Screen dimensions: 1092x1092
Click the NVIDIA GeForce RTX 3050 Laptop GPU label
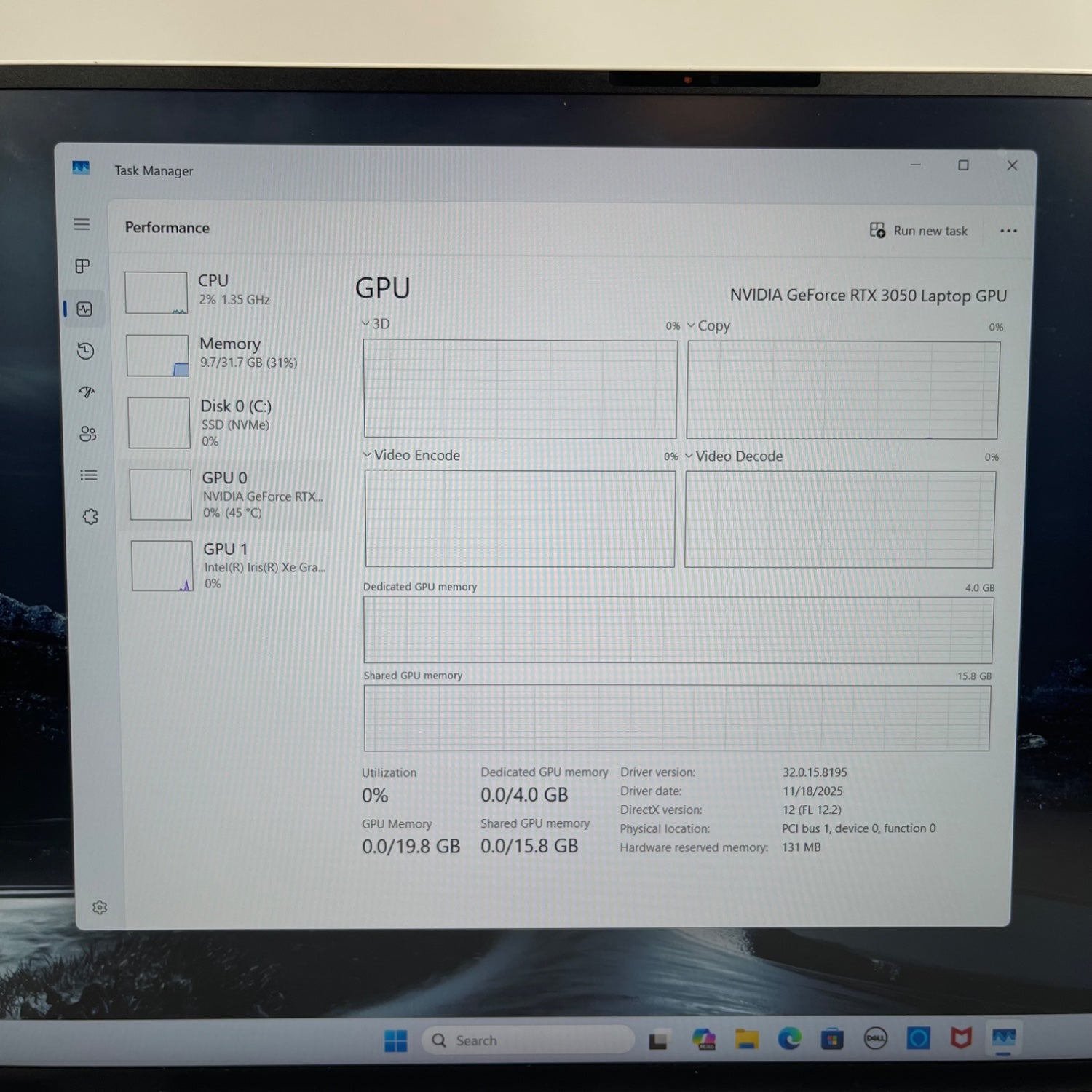click(x=869, y=296)
